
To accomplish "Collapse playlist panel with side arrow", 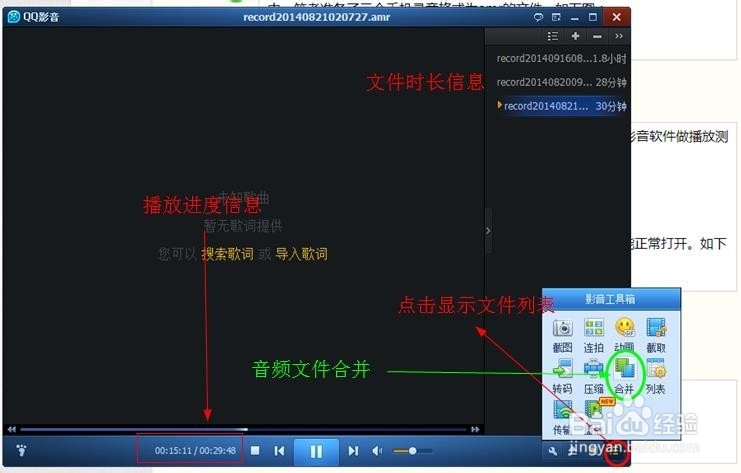I will point(488,231).
